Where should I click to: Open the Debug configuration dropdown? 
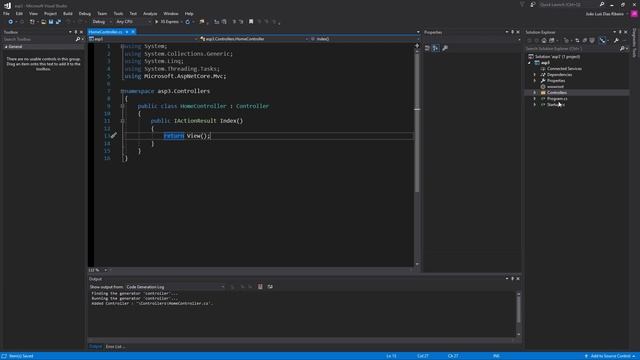[x=102, y=22]
